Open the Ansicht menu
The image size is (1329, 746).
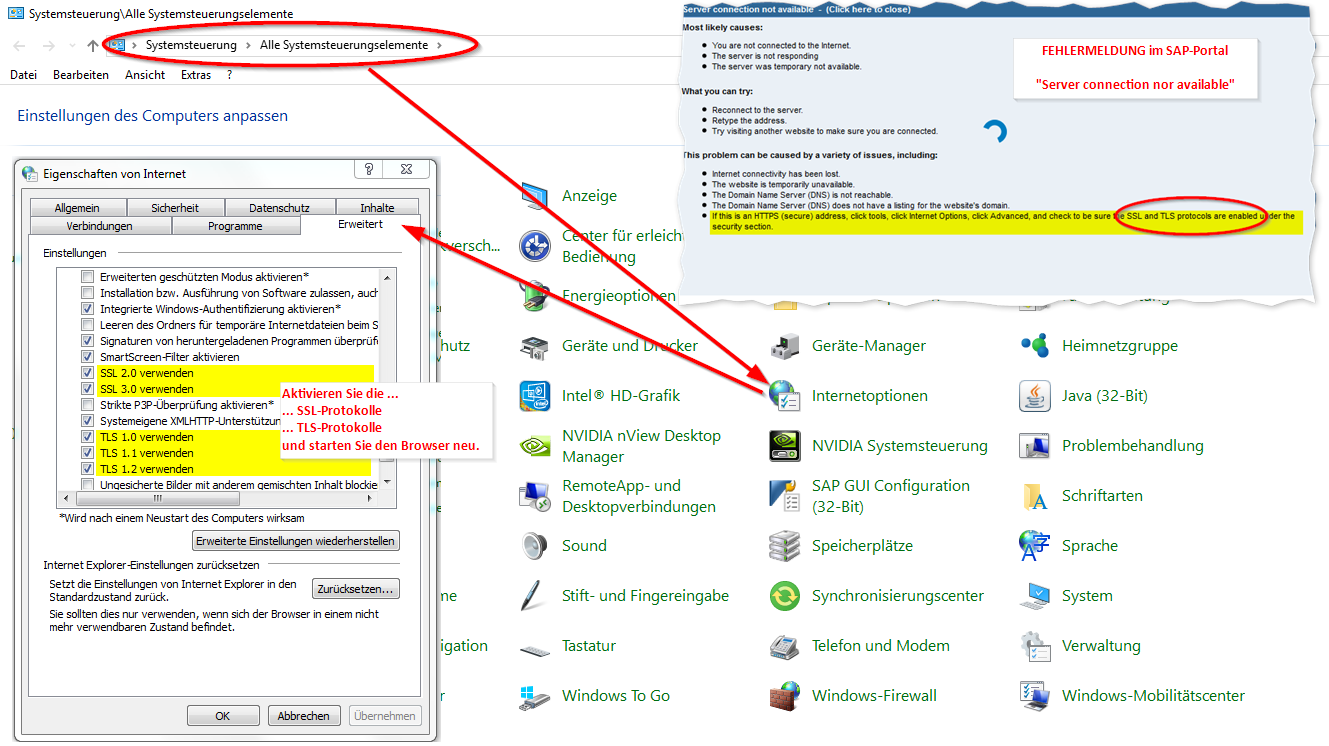(x=145, y=75)
